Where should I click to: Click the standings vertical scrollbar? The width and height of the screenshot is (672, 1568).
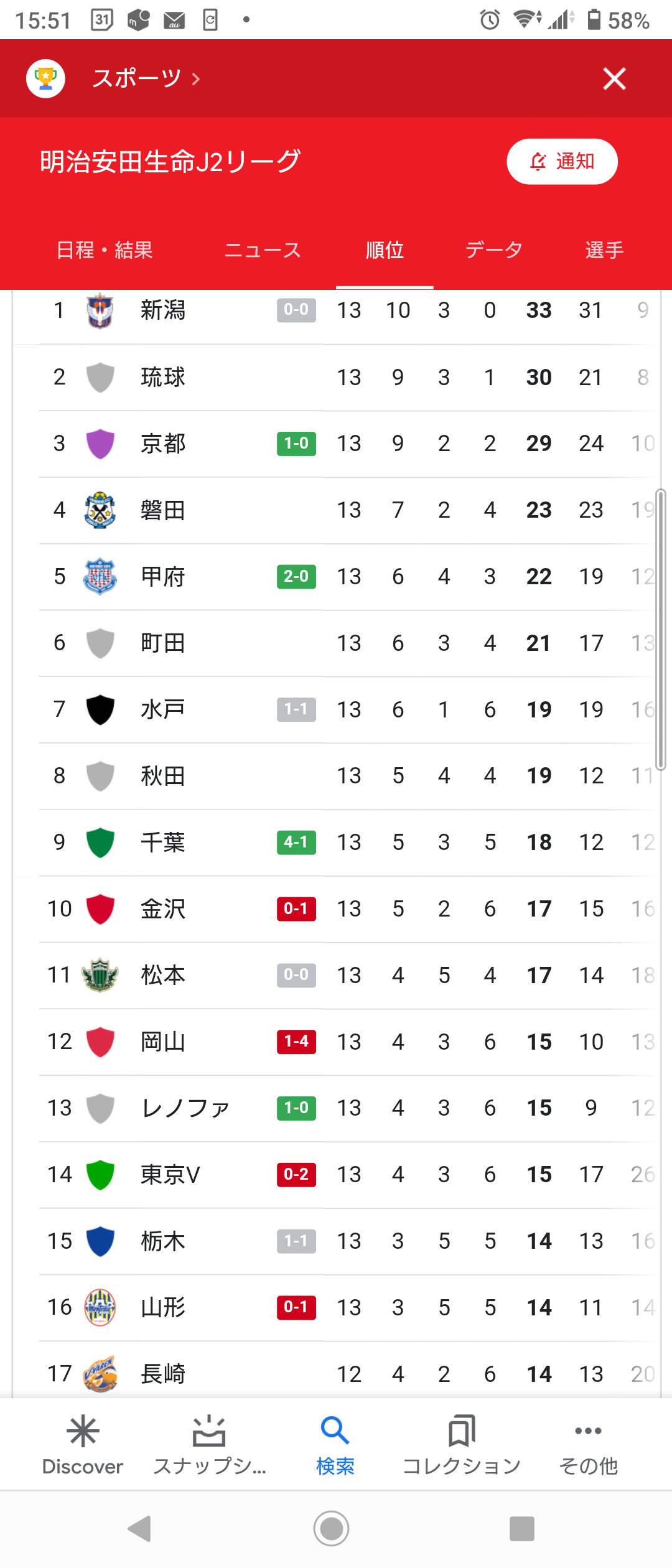click(x=660, y=630)
